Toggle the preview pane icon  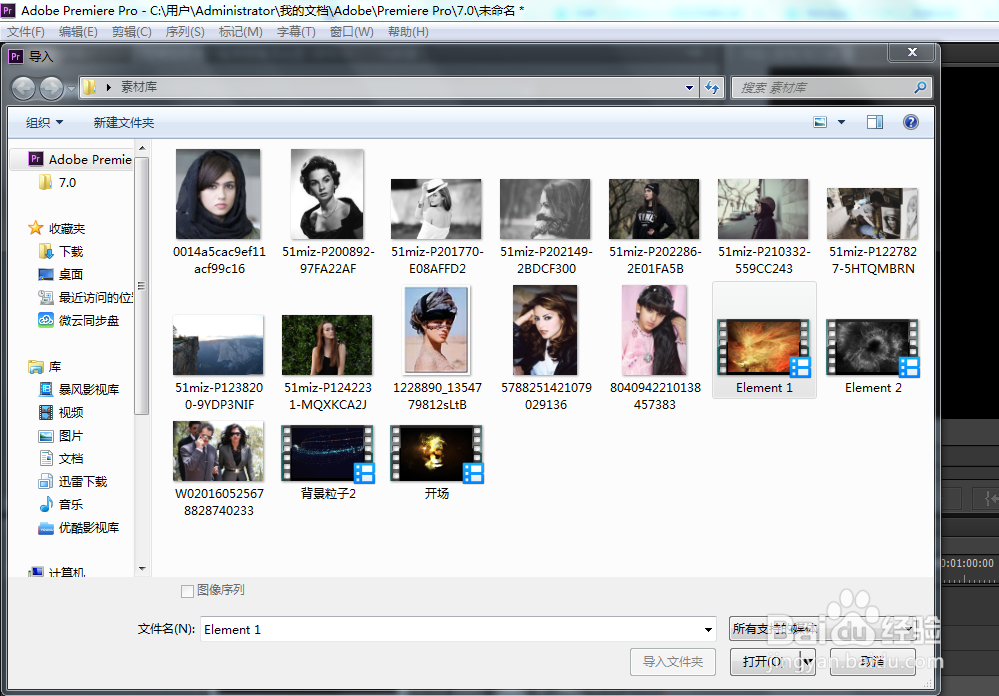point(875,122)
